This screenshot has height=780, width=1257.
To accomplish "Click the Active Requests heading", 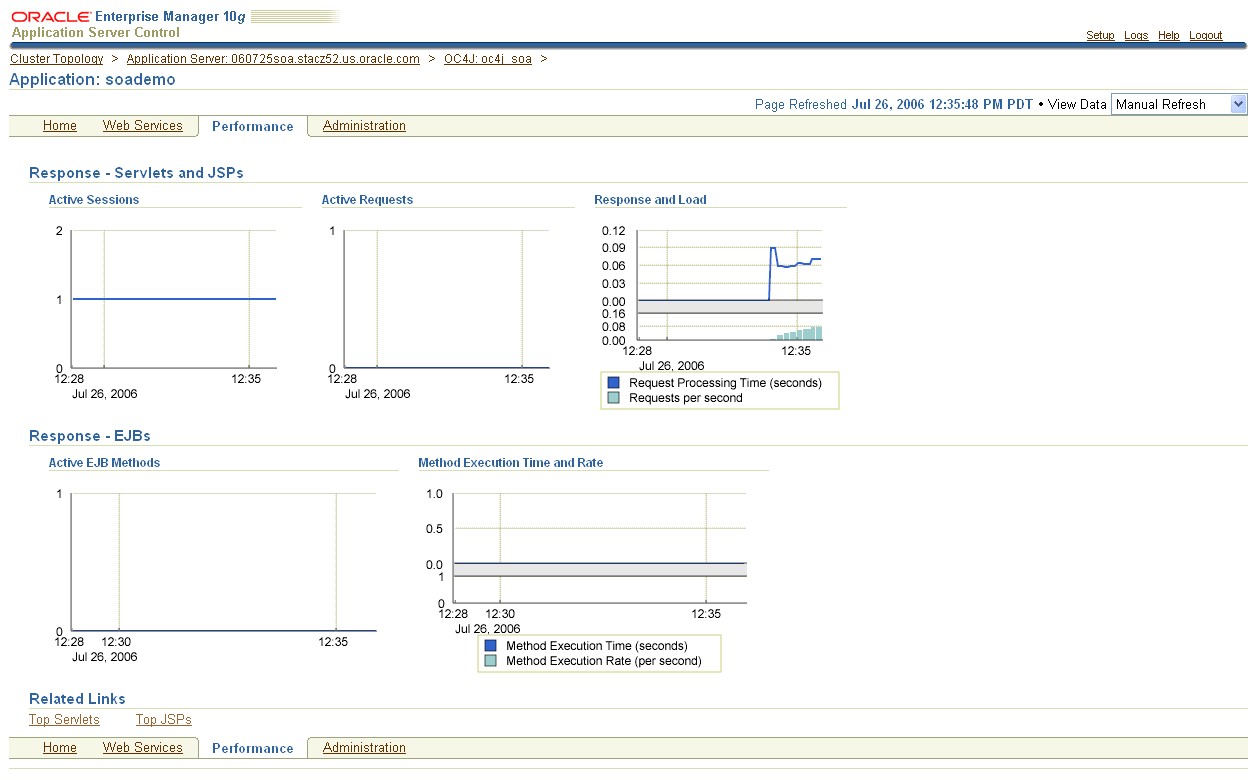I will tap(367, 200).
